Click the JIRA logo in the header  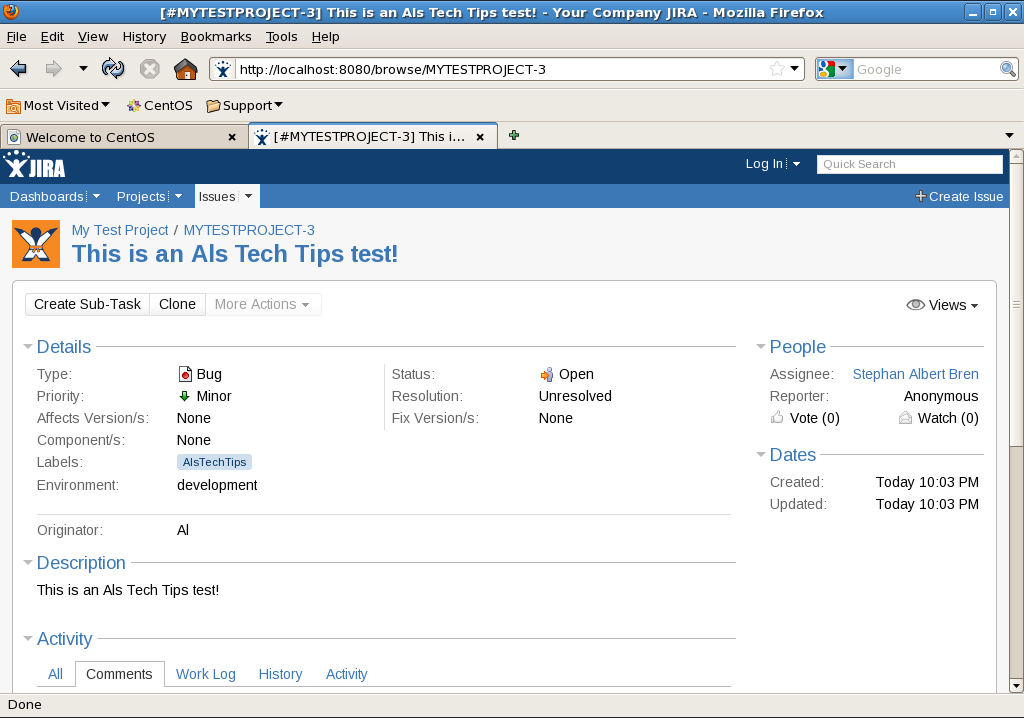point(35,165)
